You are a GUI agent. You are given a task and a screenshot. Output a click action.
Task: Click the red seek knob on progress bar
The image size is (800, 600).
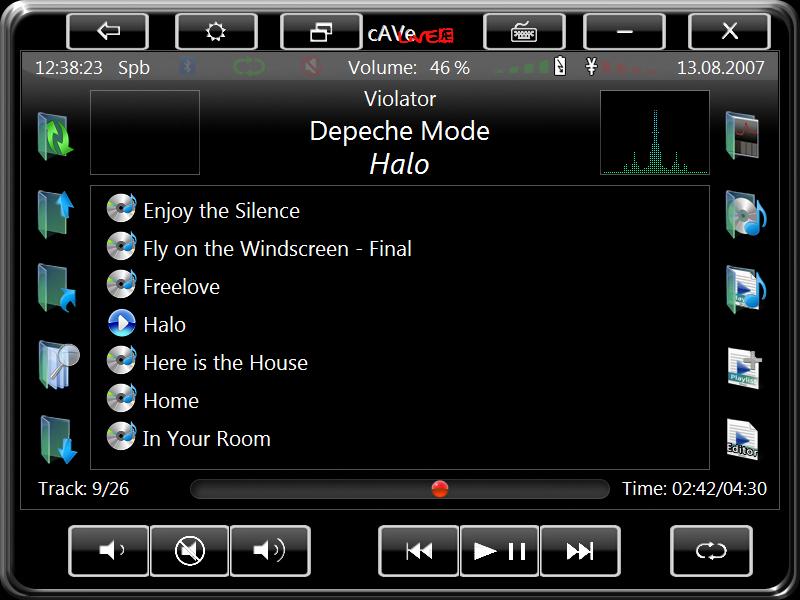click(440, 489)
